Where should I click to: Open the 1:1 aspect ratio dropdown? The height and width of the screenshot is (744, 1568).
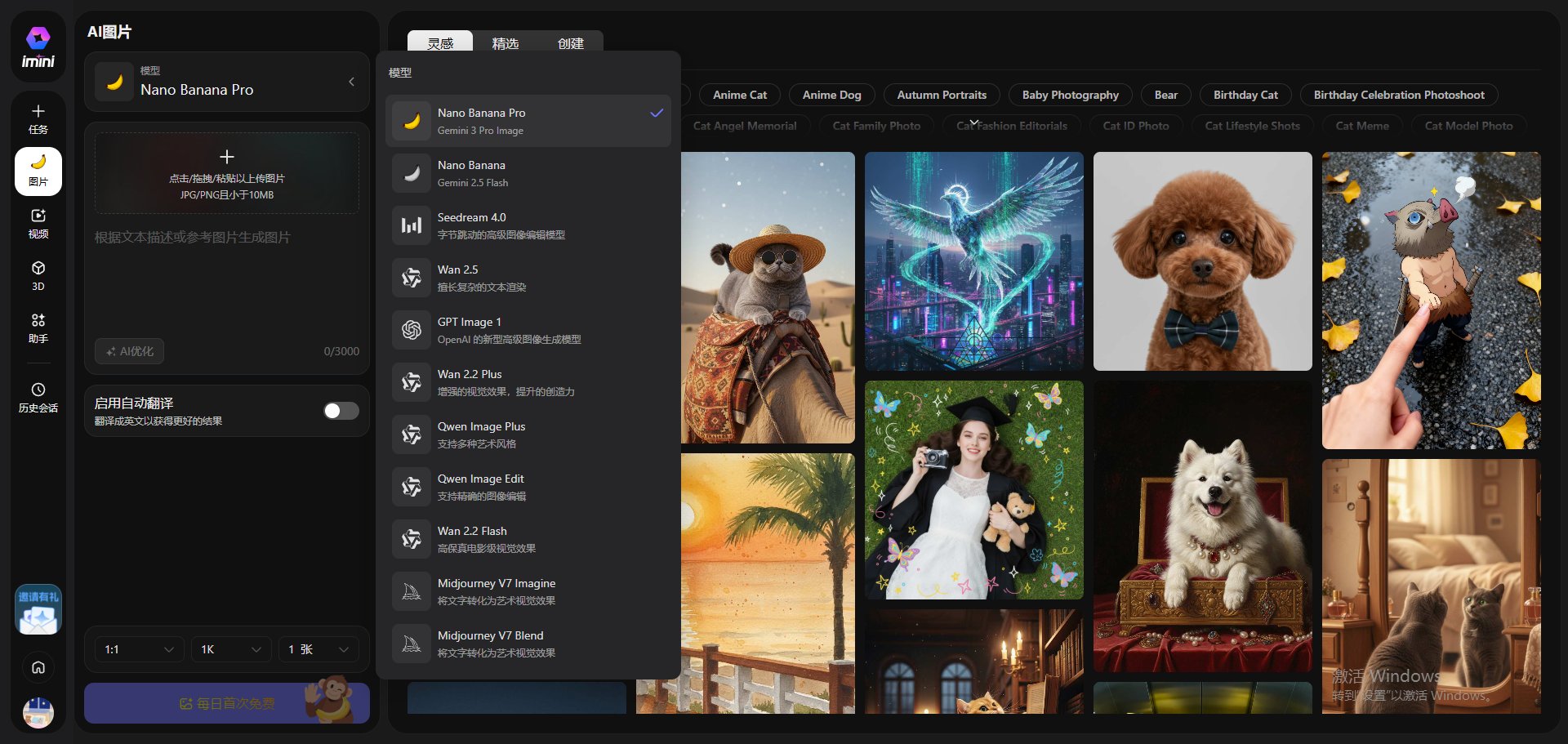click(138, 649)
